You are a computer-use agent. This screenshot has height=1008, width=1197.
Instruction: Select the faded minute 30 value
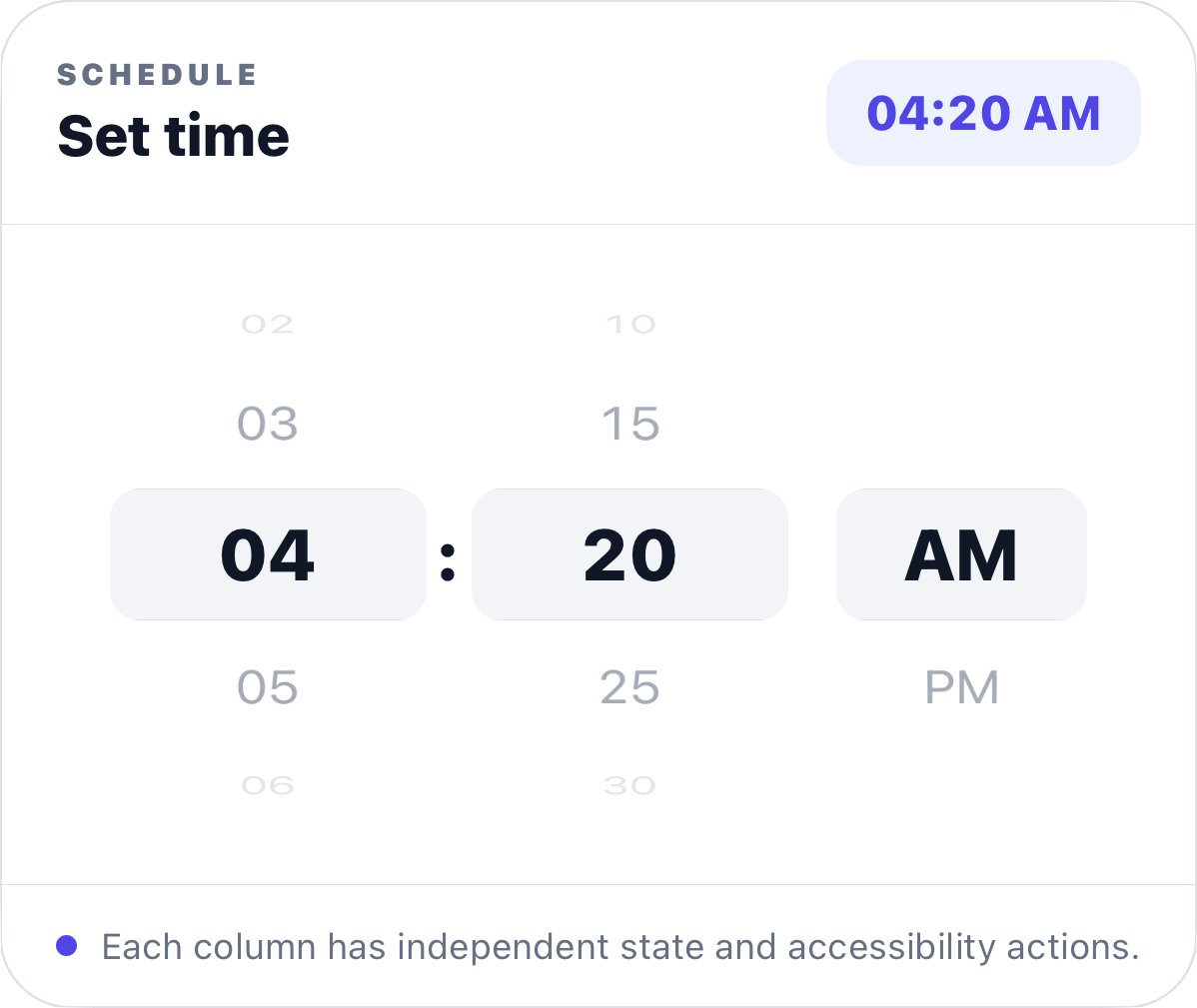tap(629, 785)
